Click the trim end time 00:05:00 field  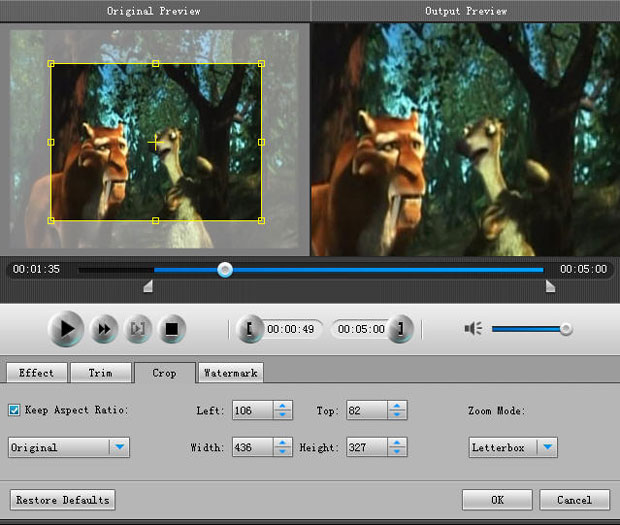(361, 329)
